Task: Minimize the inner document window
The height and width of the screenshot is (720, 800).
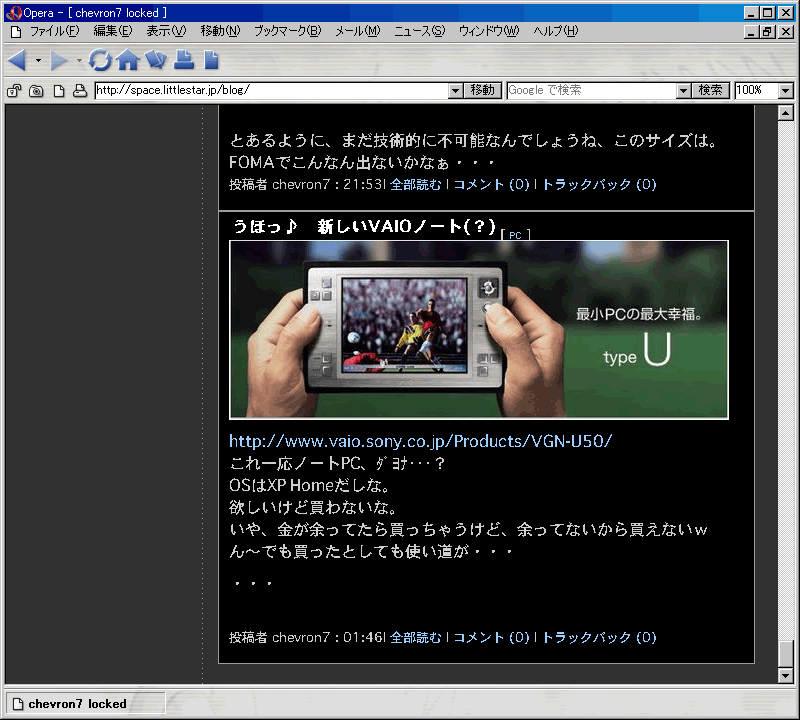Action: [751, 32]
